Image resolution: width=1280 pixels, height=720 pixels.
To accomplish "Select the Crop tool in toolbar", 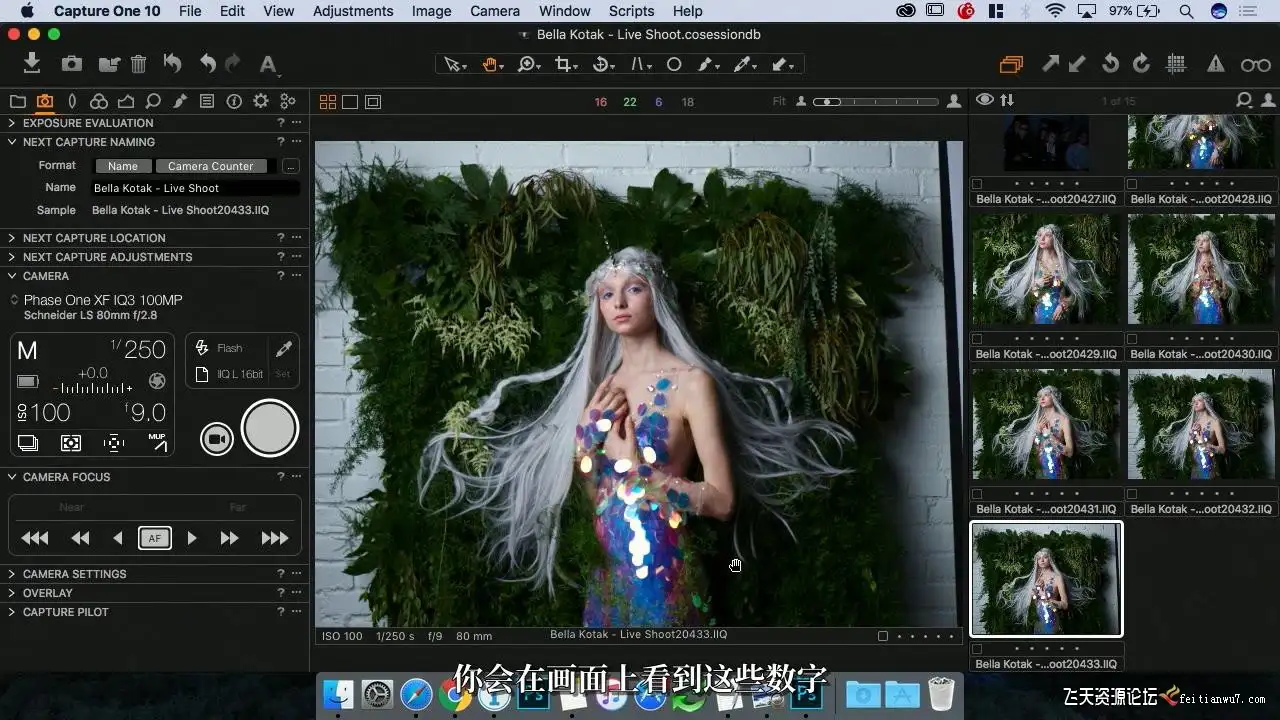I will click(564, 64).
